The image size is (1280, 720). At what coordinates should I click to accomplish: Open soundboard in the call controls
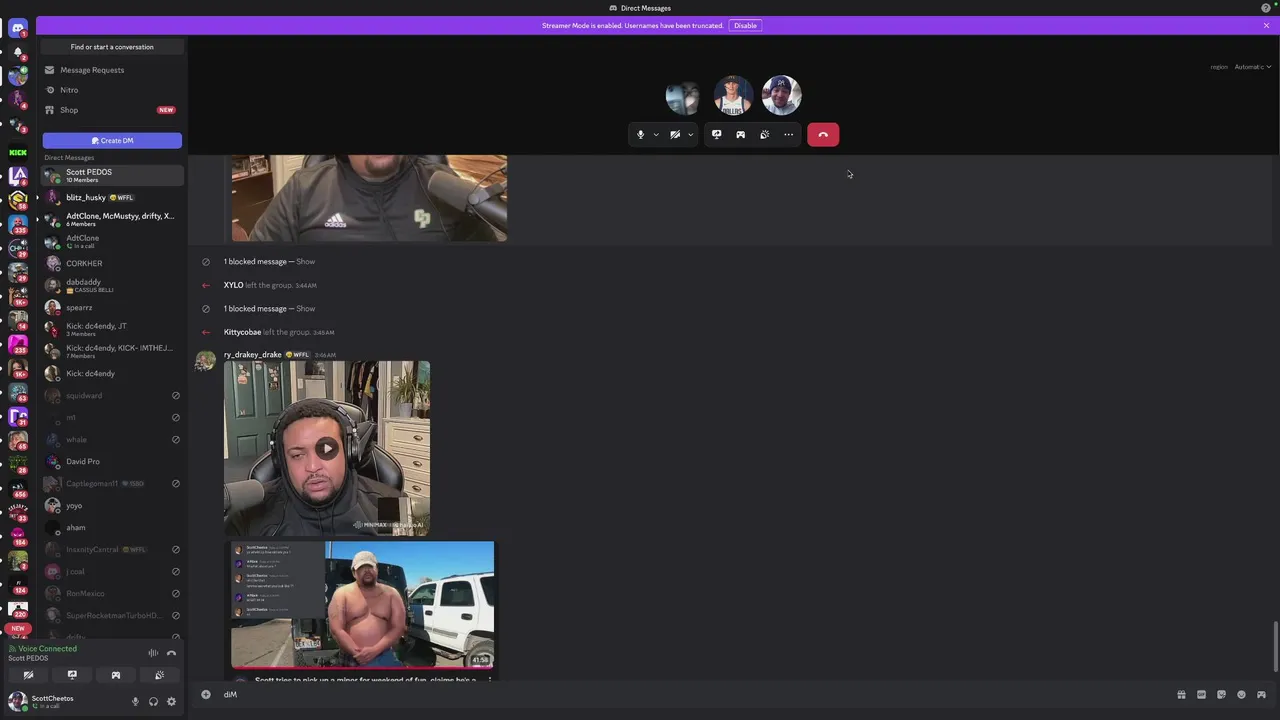(x=764, y=134)
